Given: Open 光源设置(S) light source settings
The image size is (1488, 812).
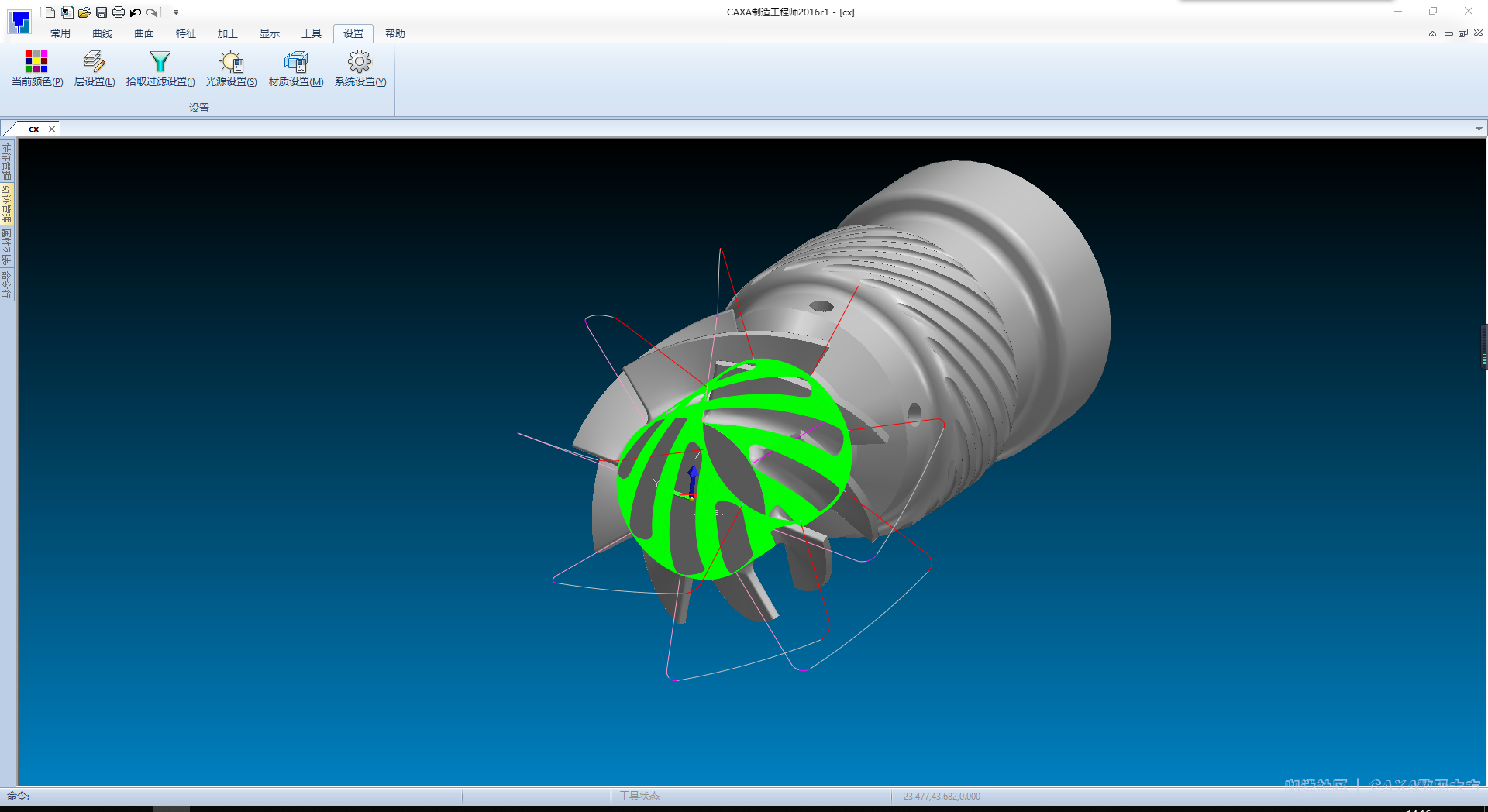Looking at the screenshot, I should (231, 69).
